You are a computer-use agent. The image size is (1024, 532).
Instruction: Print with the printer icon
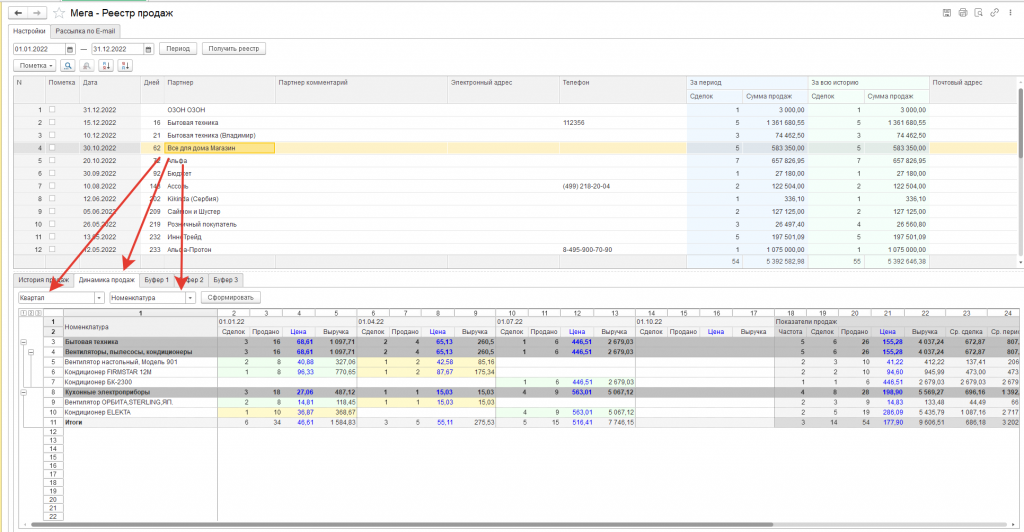tap(963, 12)
